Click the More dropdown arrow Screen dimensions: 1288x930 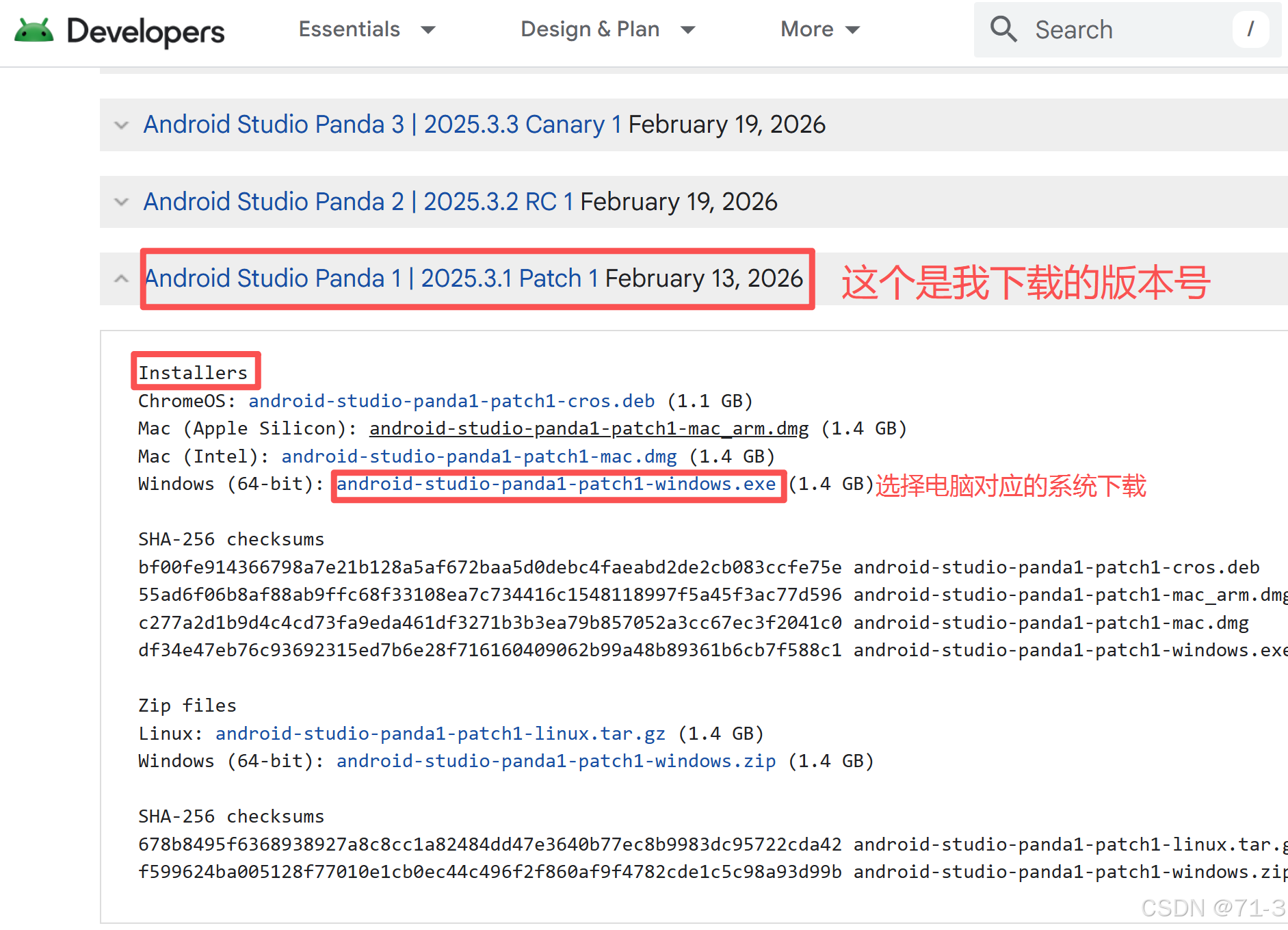pyautogui.click(x=852, y=30)
